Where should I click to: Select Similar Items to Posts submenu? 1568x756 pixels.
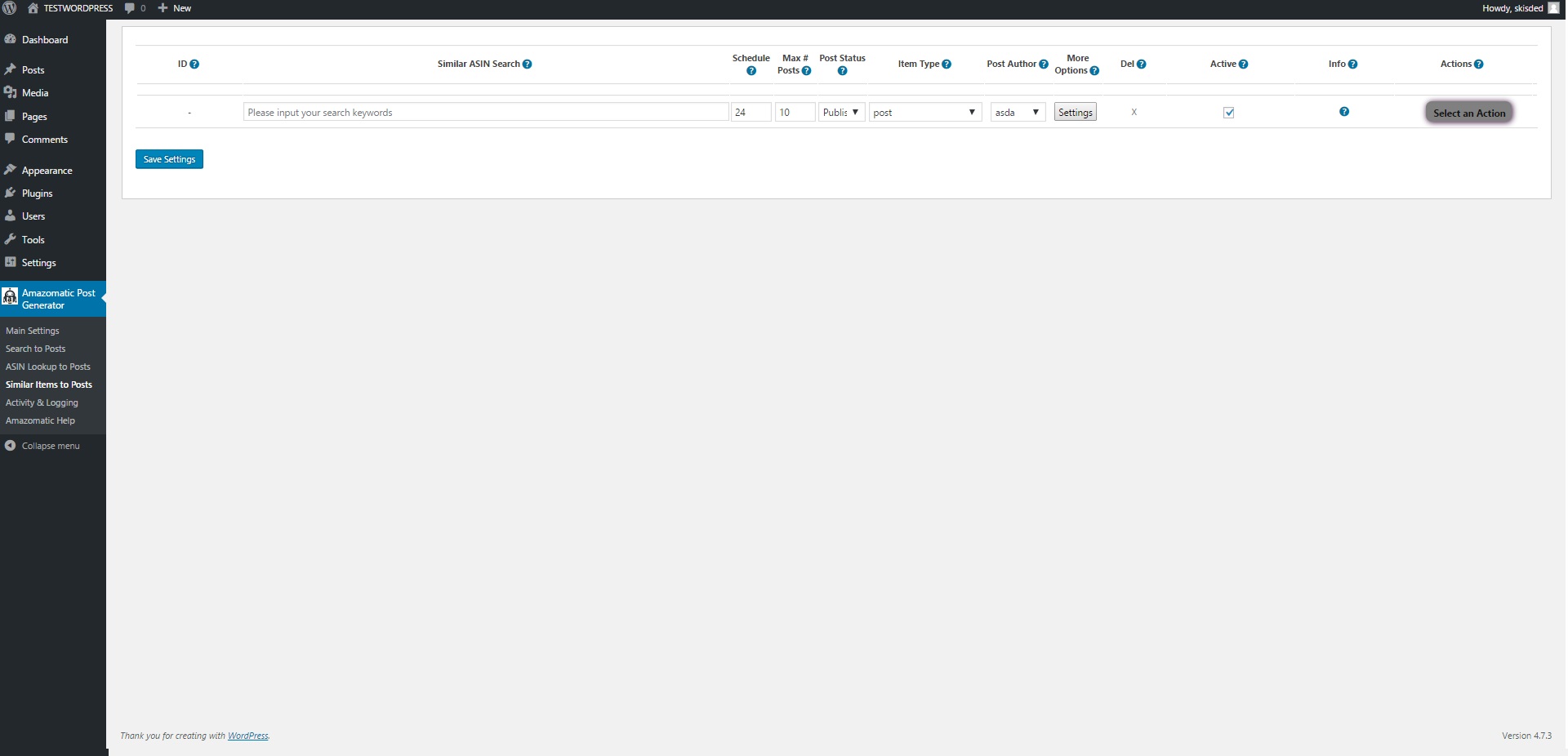49,385
